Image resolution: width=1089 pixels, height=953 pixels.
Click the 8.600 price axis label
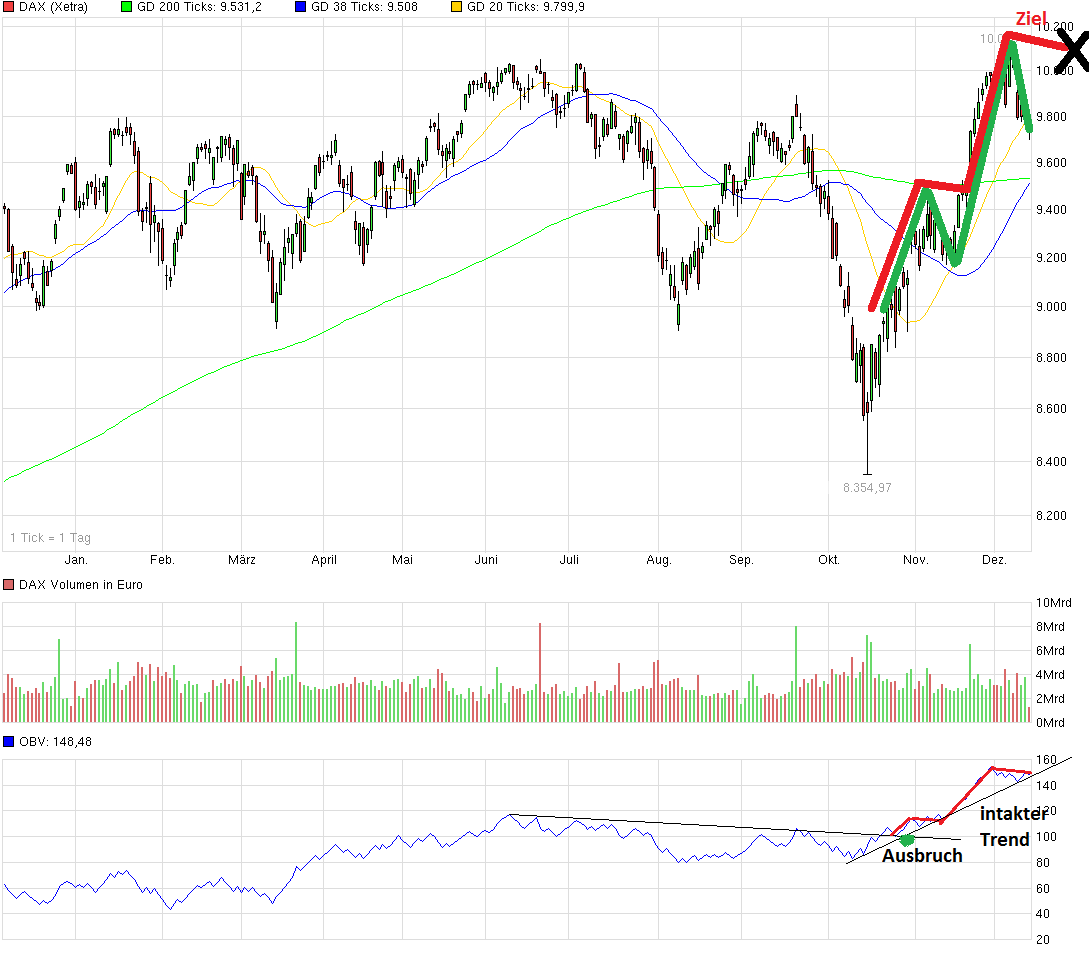tap(1051, 408)
